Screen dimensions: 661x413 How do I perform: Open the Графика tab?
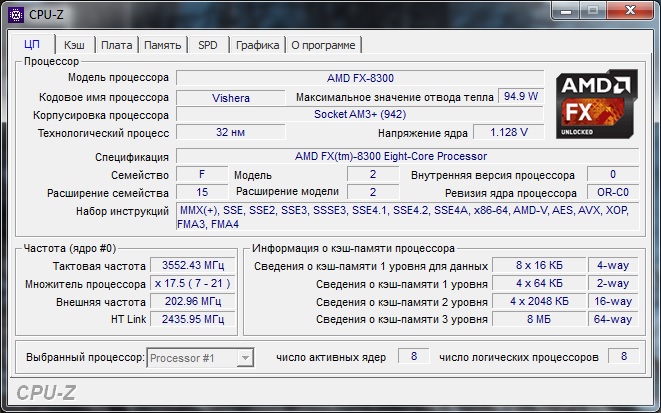(258, 45)
